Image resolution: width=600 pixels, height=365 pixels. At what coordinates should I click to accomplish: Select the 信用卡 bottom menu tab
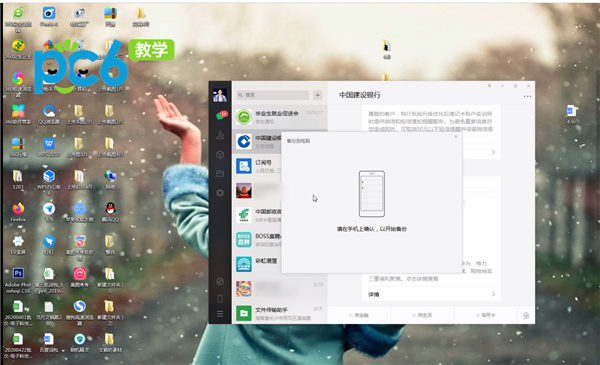486,315
